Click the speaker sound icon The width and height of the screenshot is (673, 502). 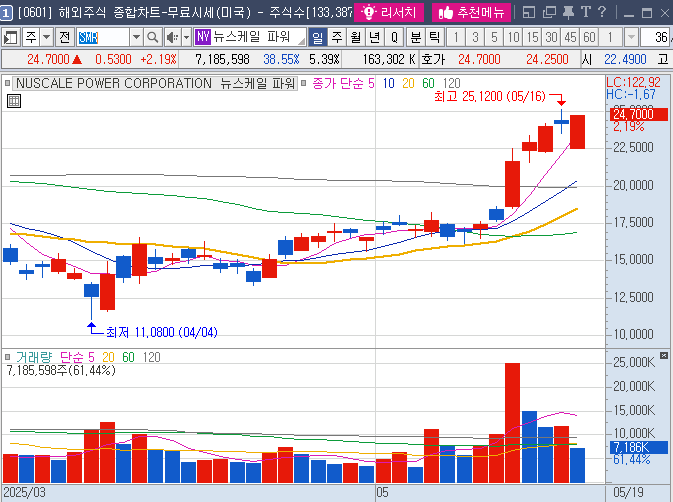tap(173, 38)
